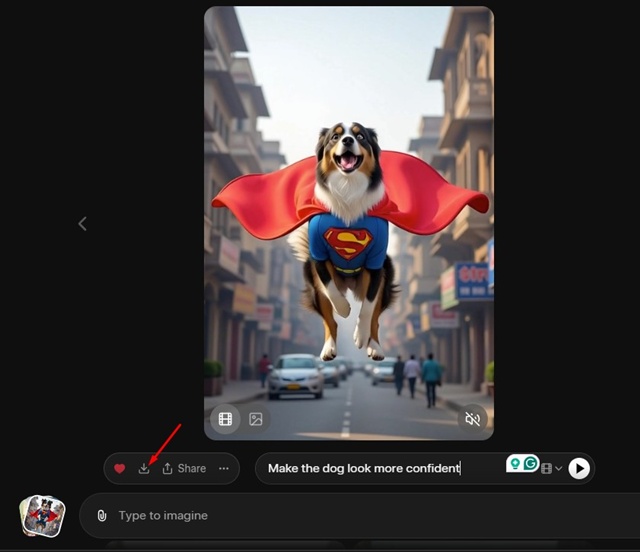This screenshot has height=552, width=640.
Task: Click the red heart like icon
Action: click(120, 468)
